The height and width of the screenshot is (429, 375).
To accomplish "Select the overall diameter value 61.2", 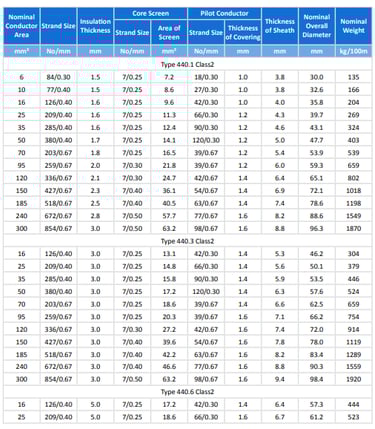I will [x=316, y=417].
